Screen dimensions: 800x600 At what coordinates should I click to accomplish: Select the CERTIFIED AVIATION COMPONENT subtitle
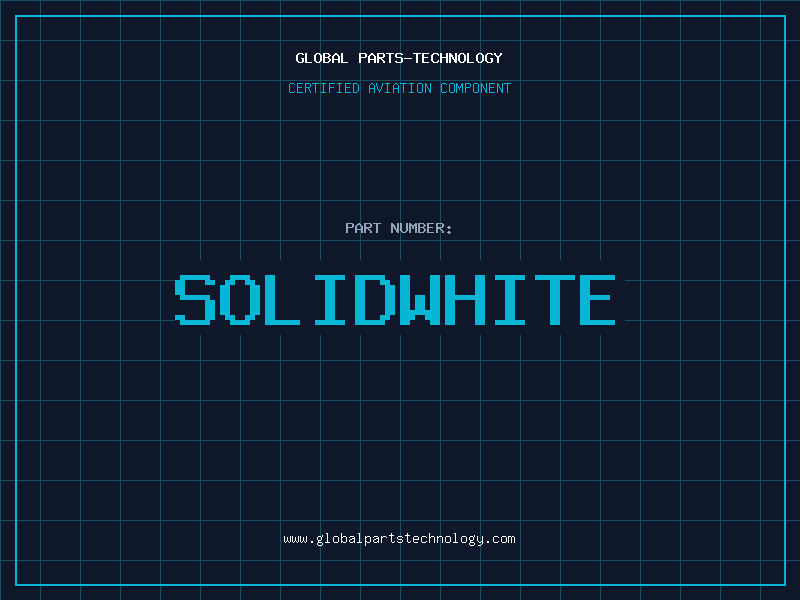pos(399,88)
